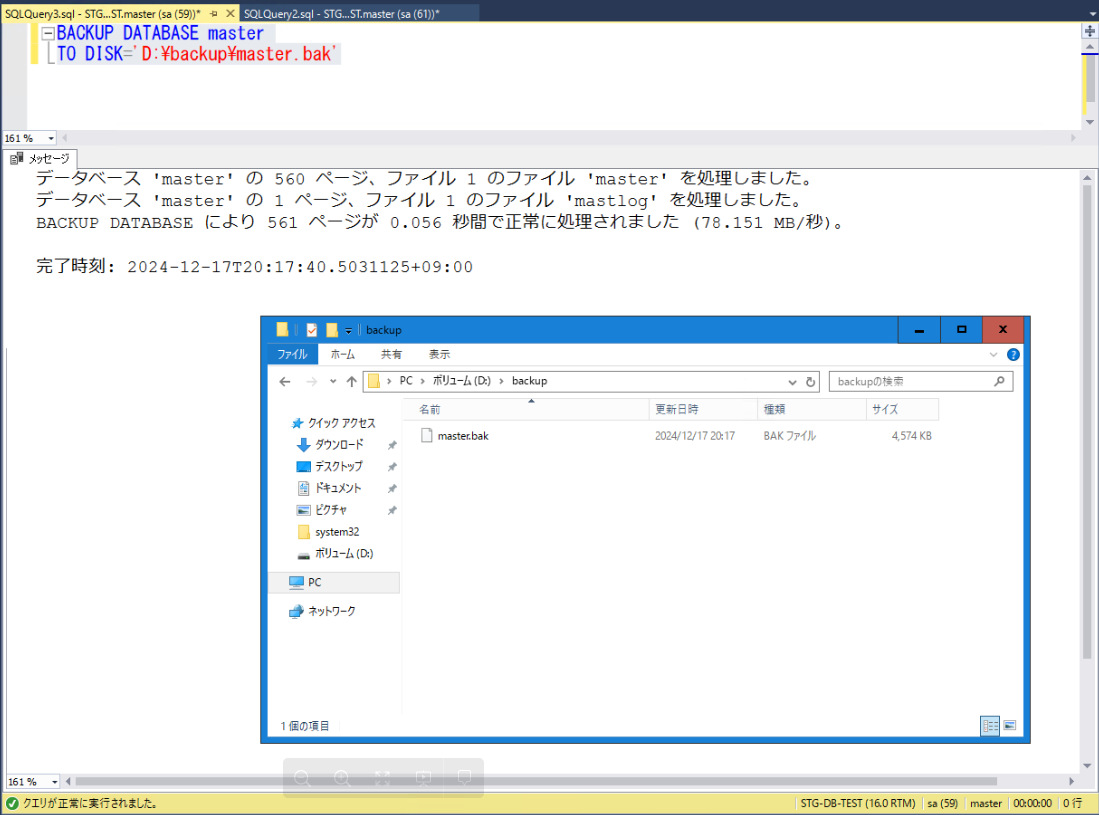Select the SQLQuery3.sql tab
This screenshot has width=1099, height=815.
[102, 13]
